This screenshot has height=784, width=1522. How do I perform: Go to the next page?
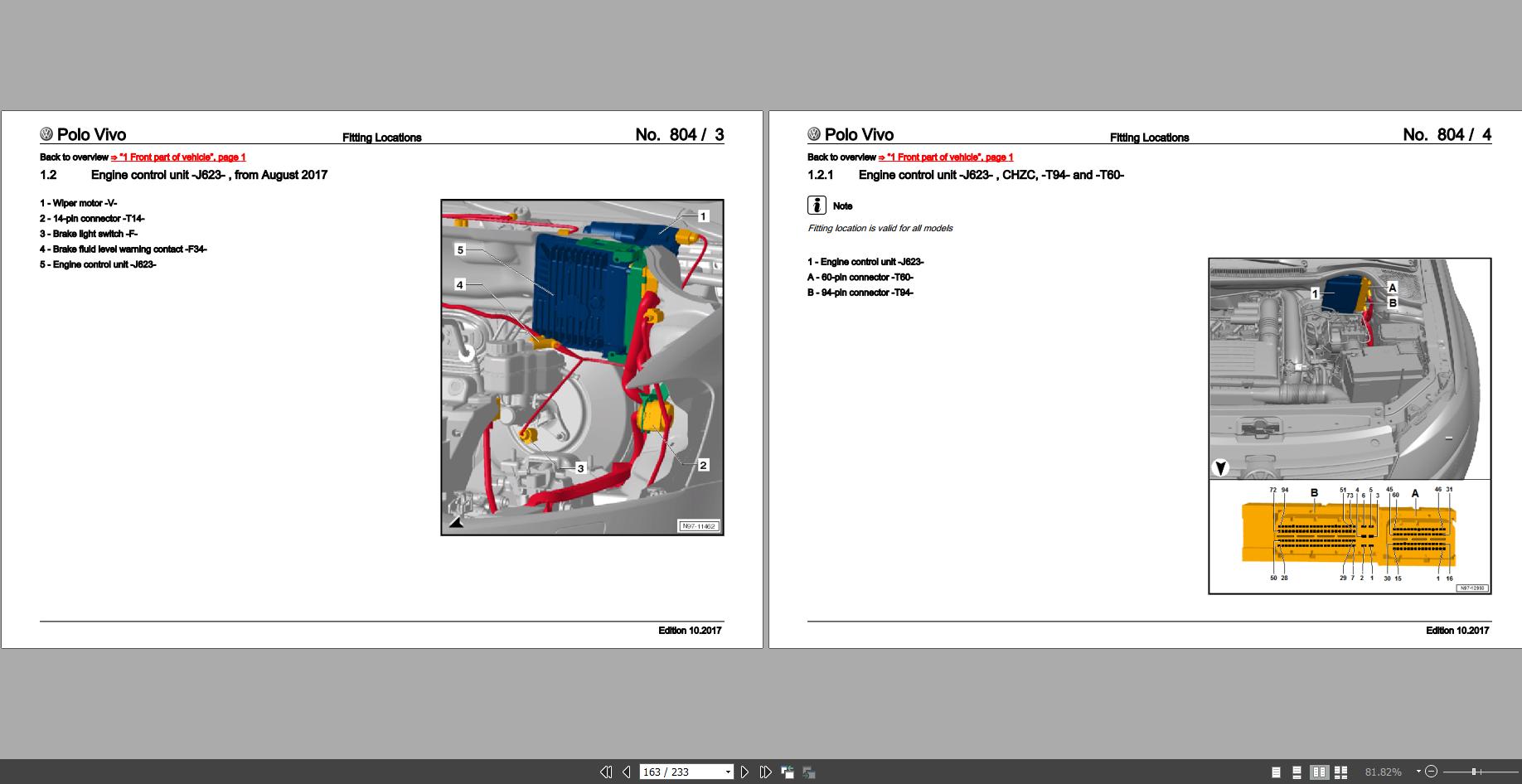(x=744, y=772)
